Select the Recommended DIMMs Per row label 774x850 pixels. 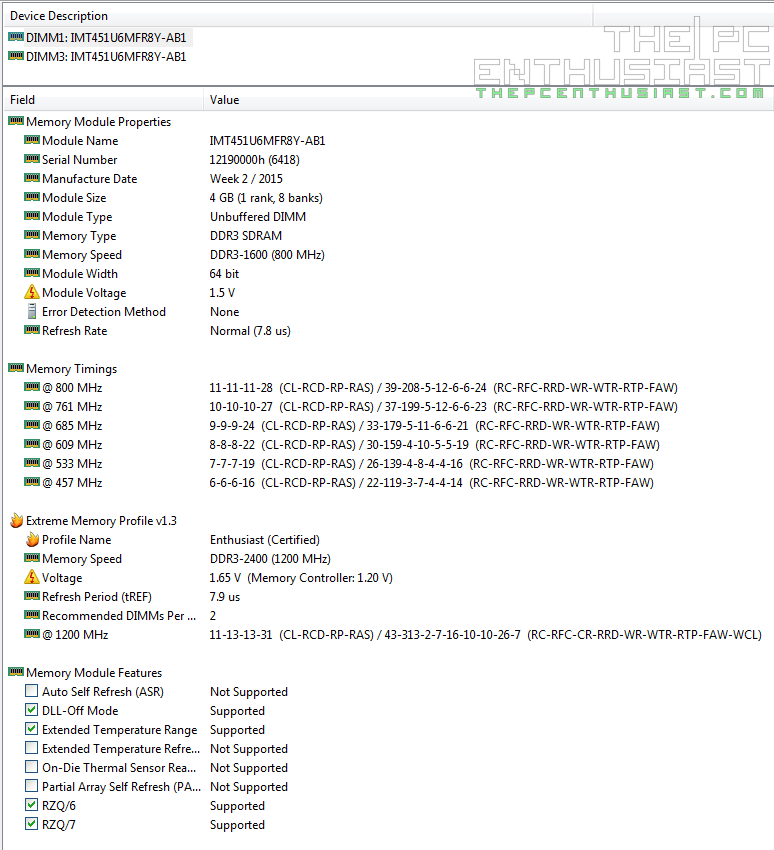tap(119, 616)
